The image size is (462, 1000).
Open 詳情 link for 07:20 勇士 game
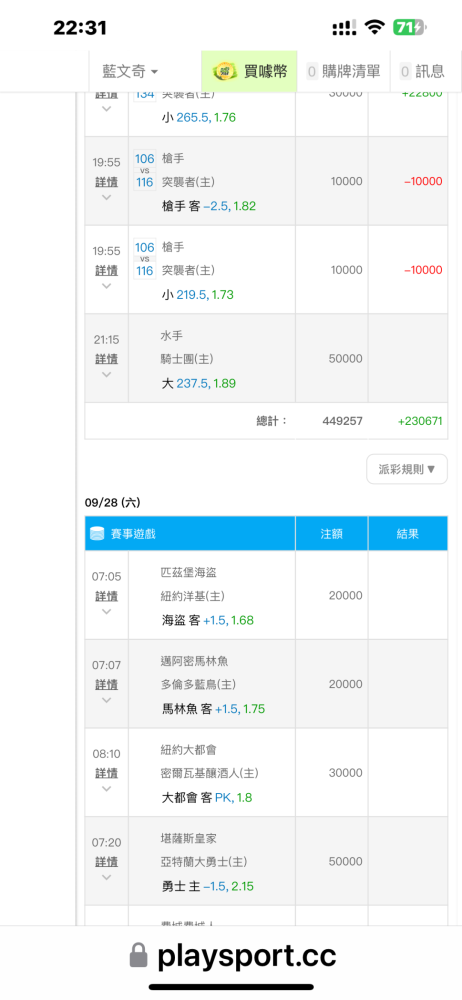click(x=107, y=862)
